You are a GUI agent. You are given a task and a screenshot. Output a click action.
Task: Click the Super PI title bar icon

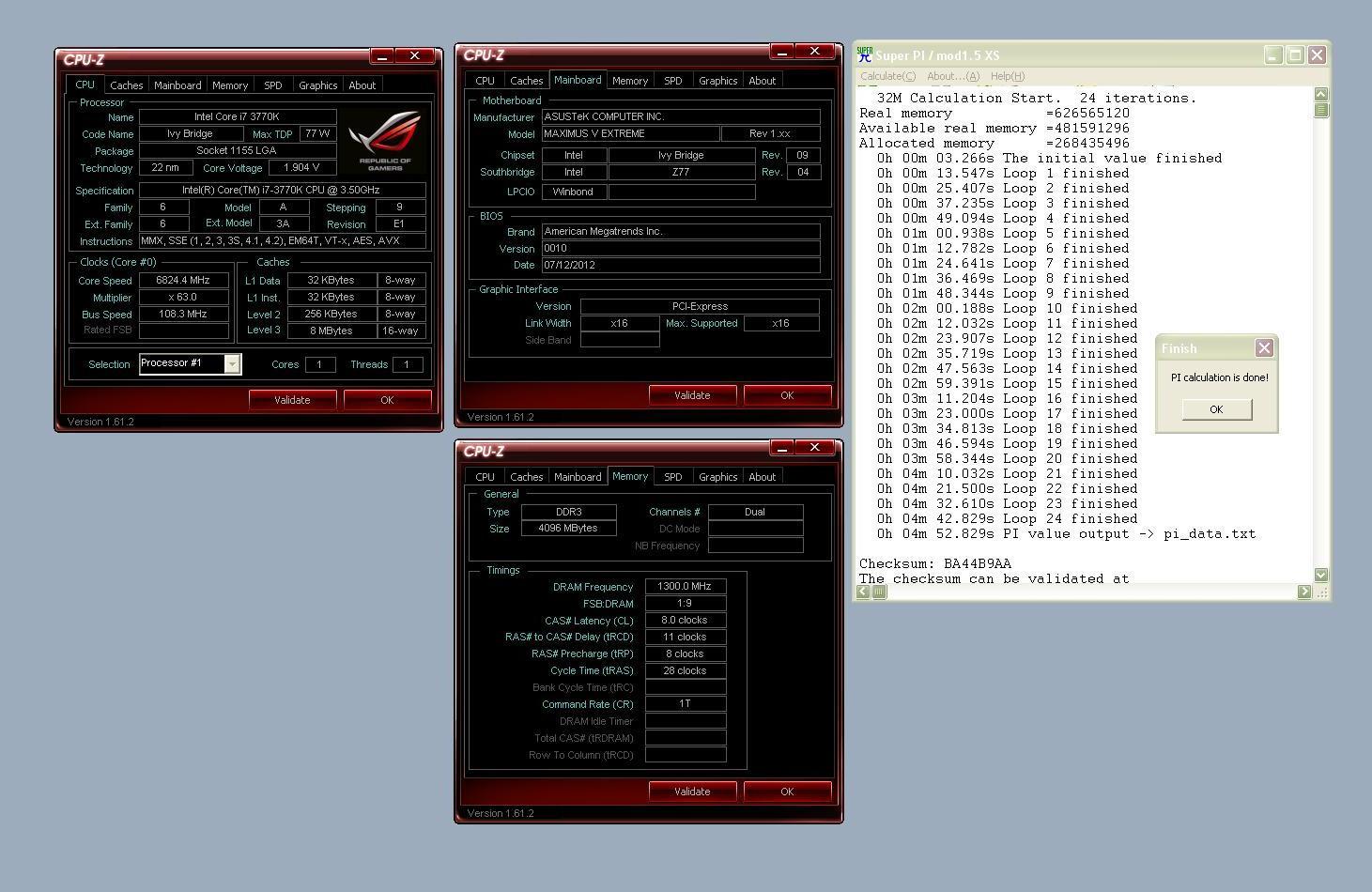coord(865,55)
